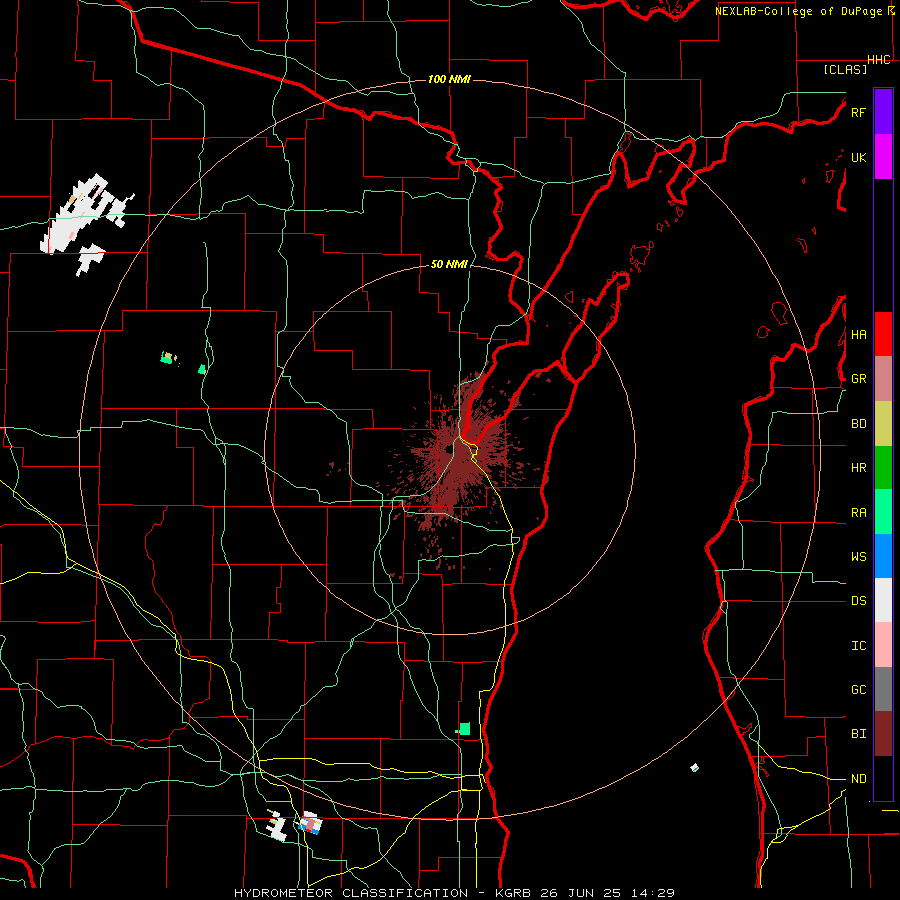Click the DS white legend swatch
This screenshot has height=900, width=900.
click(883, 600)
